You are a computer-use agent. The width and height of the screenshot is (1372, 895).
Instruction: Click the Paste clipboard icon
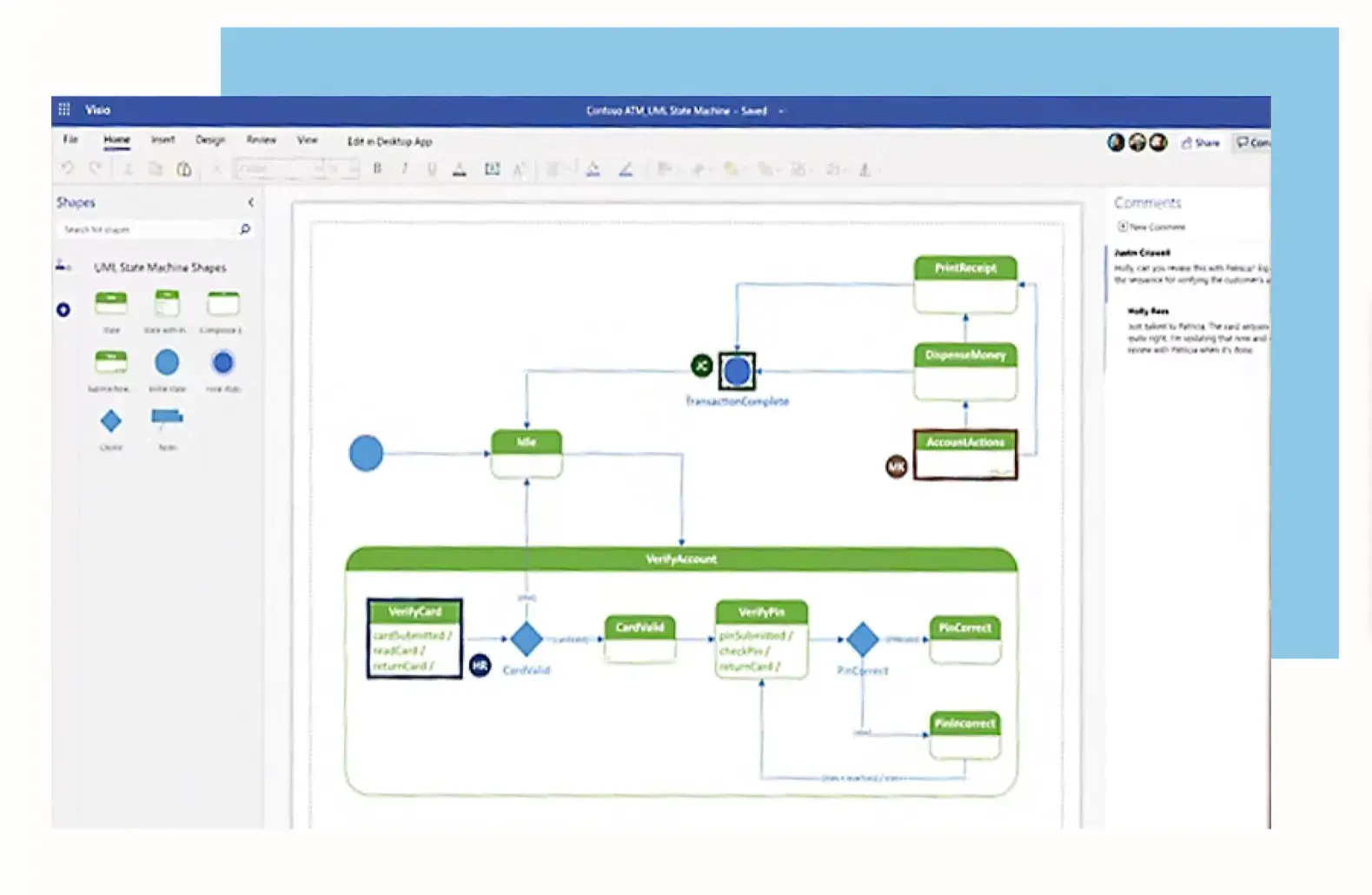click(x=184, y=169)
